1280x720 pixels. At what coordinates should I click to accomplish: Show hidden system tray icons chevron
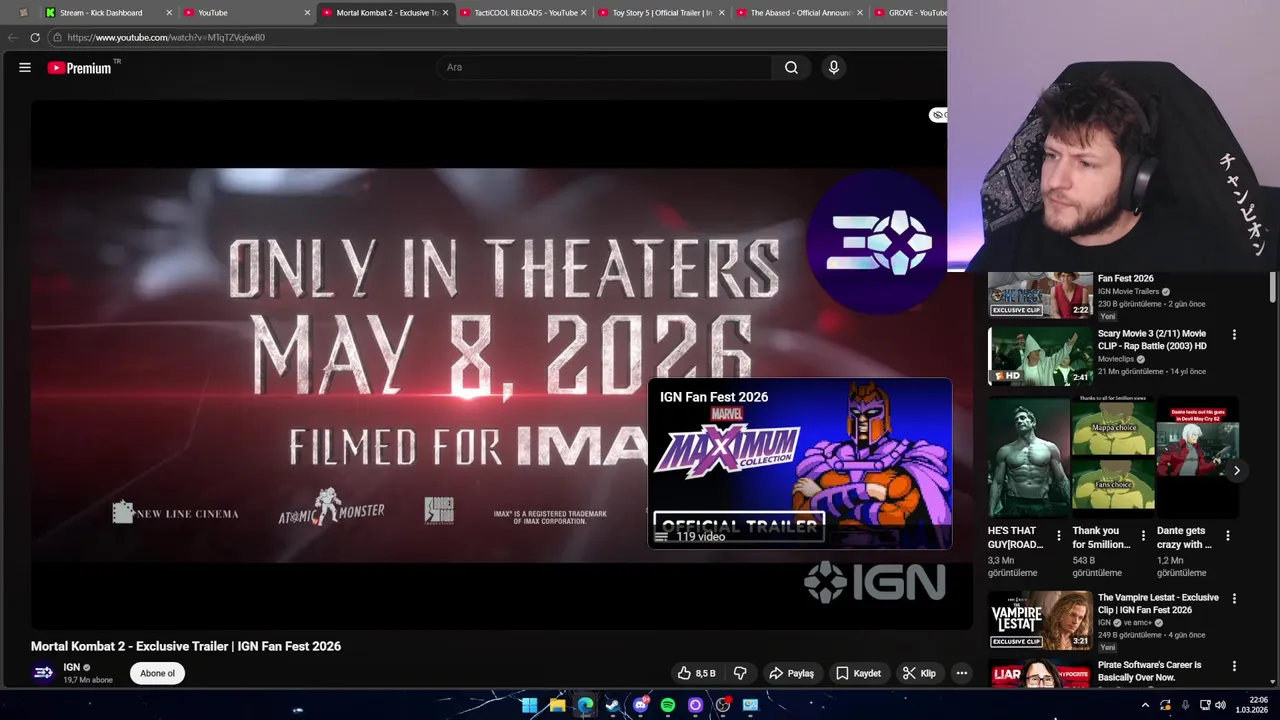click(x=1145, y=705)
